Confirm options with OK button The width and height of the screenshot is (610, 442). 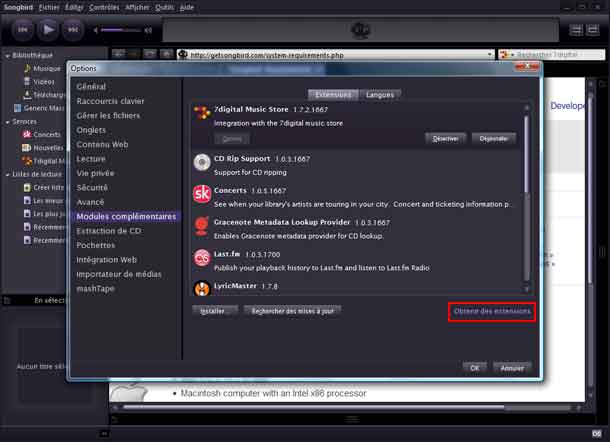point(475,368)
